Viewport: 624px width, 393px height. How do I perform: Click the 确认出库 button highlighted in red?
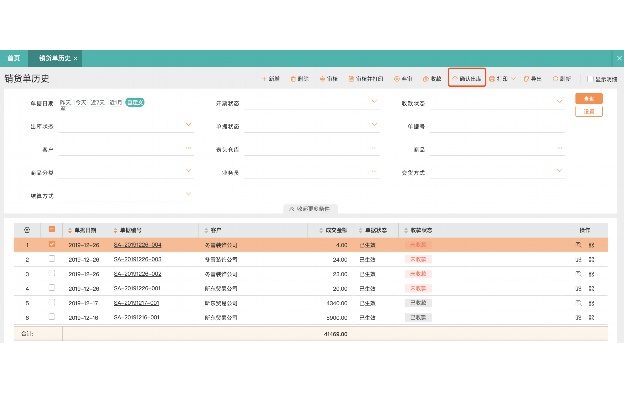pos(467,78)
